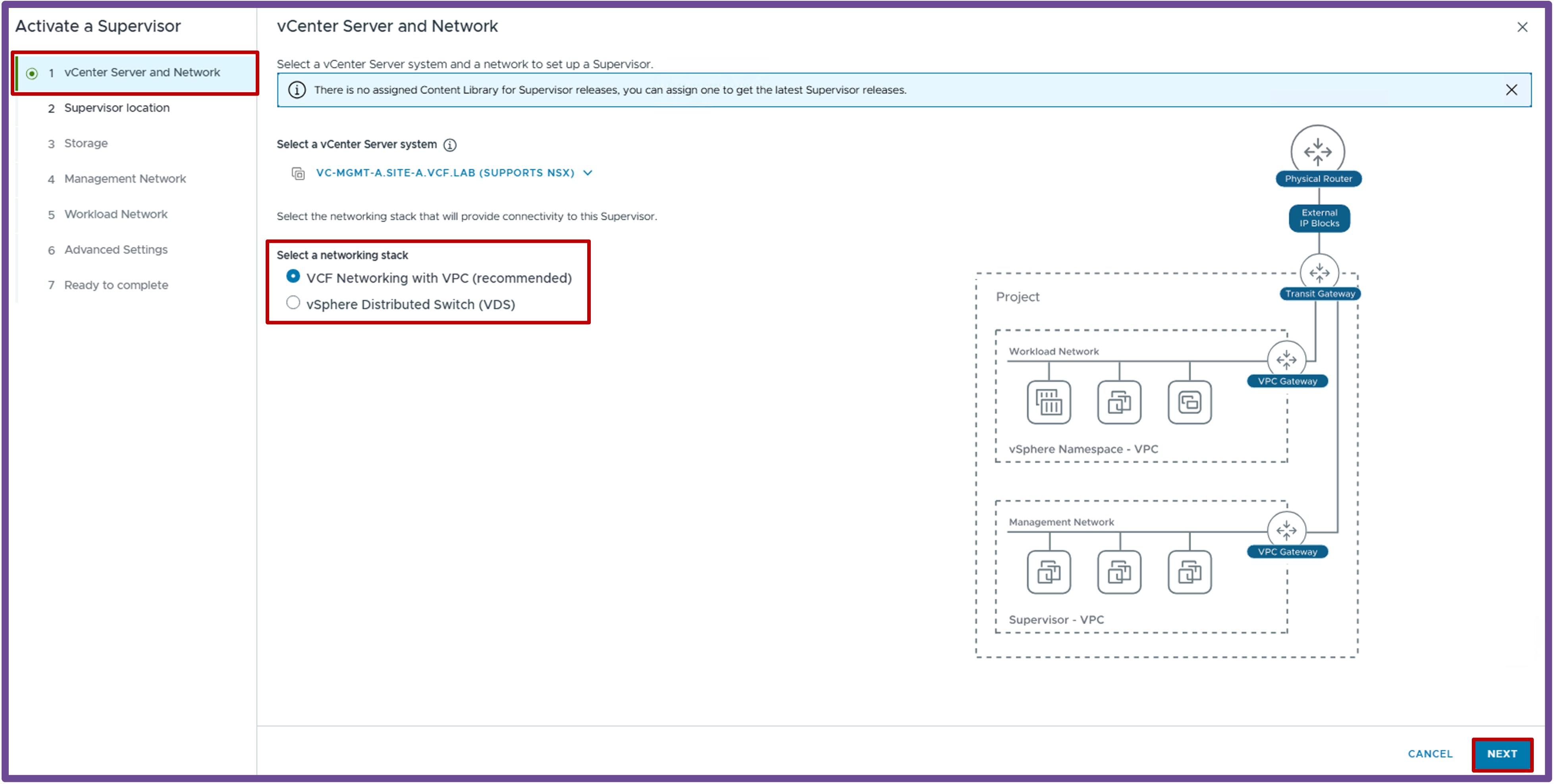This screenshot has width=1554, height=784.
Task: Select VCF Networking with VPC radio button
Action: click(x=293, y=276)
